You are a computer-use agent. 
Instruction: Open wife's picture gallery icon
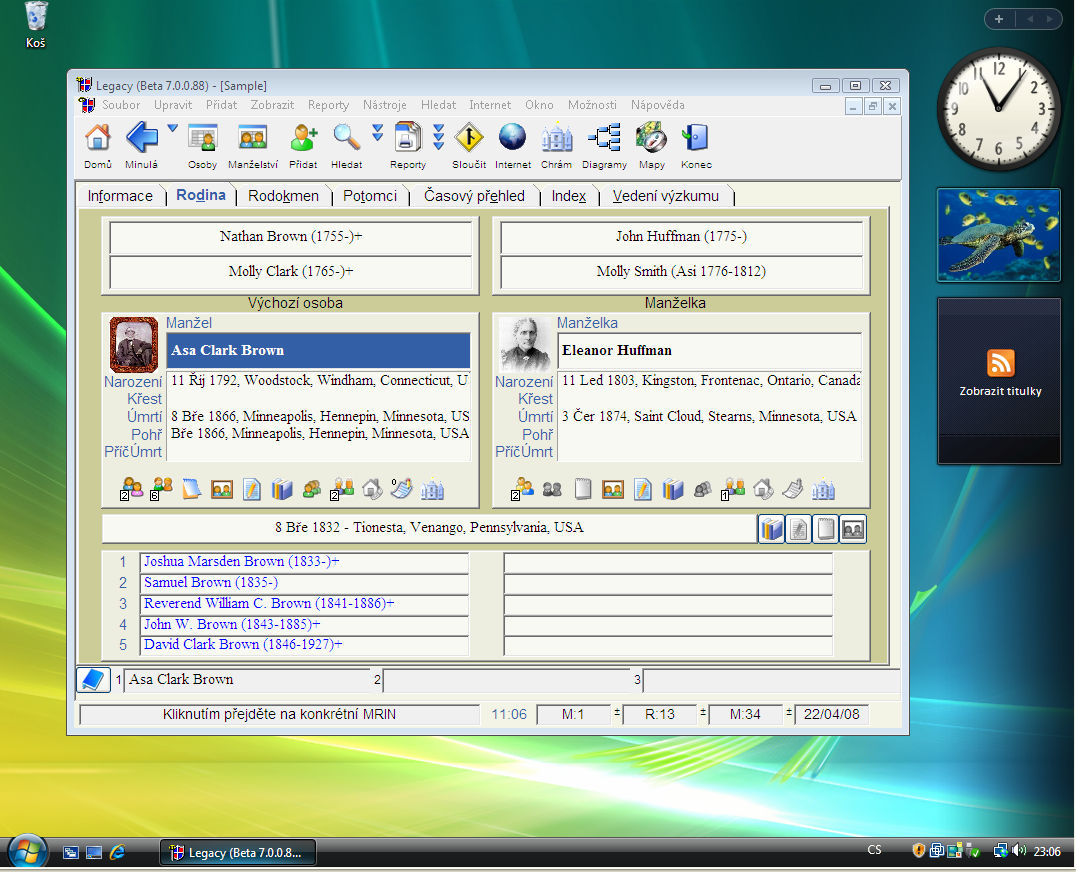pyautogui.click(x=613, y=489)
